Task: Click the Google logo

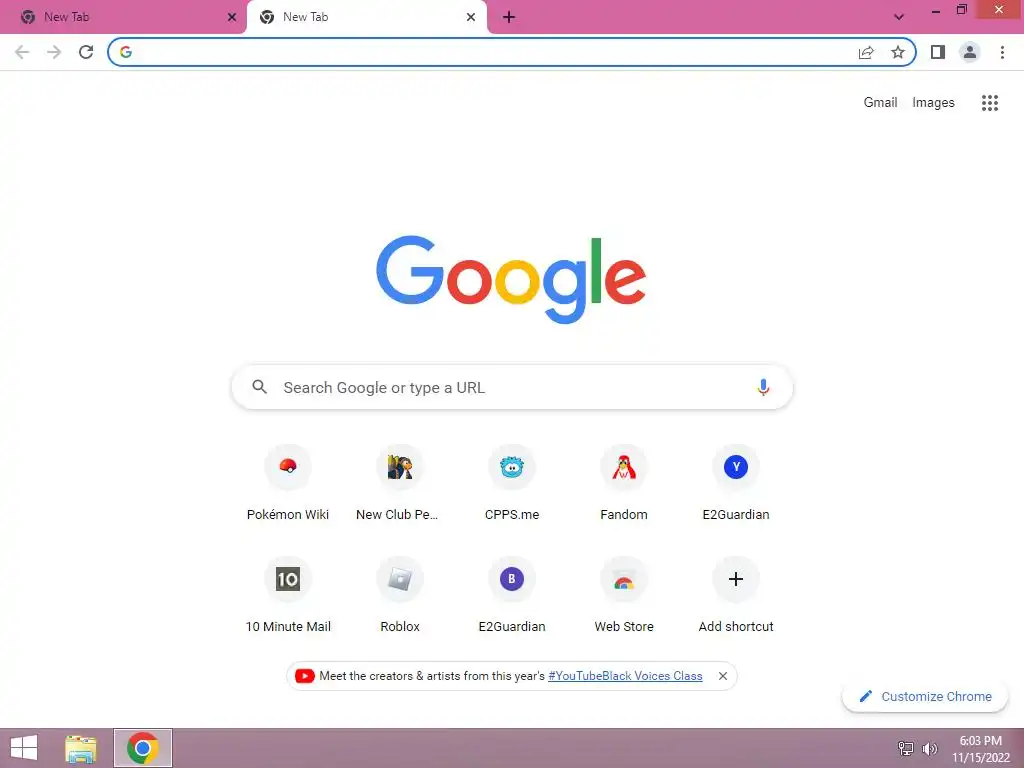Action: point(511,280)
